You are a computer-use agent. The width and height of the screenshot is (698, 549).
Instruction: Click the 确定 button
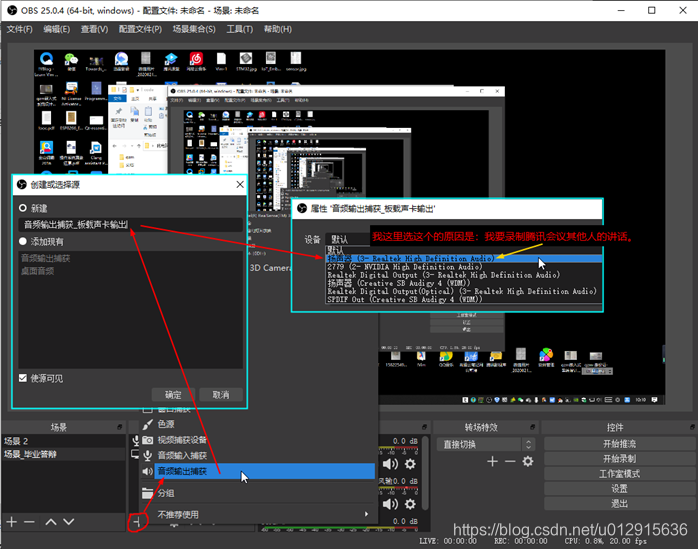[x=173, y=394]
